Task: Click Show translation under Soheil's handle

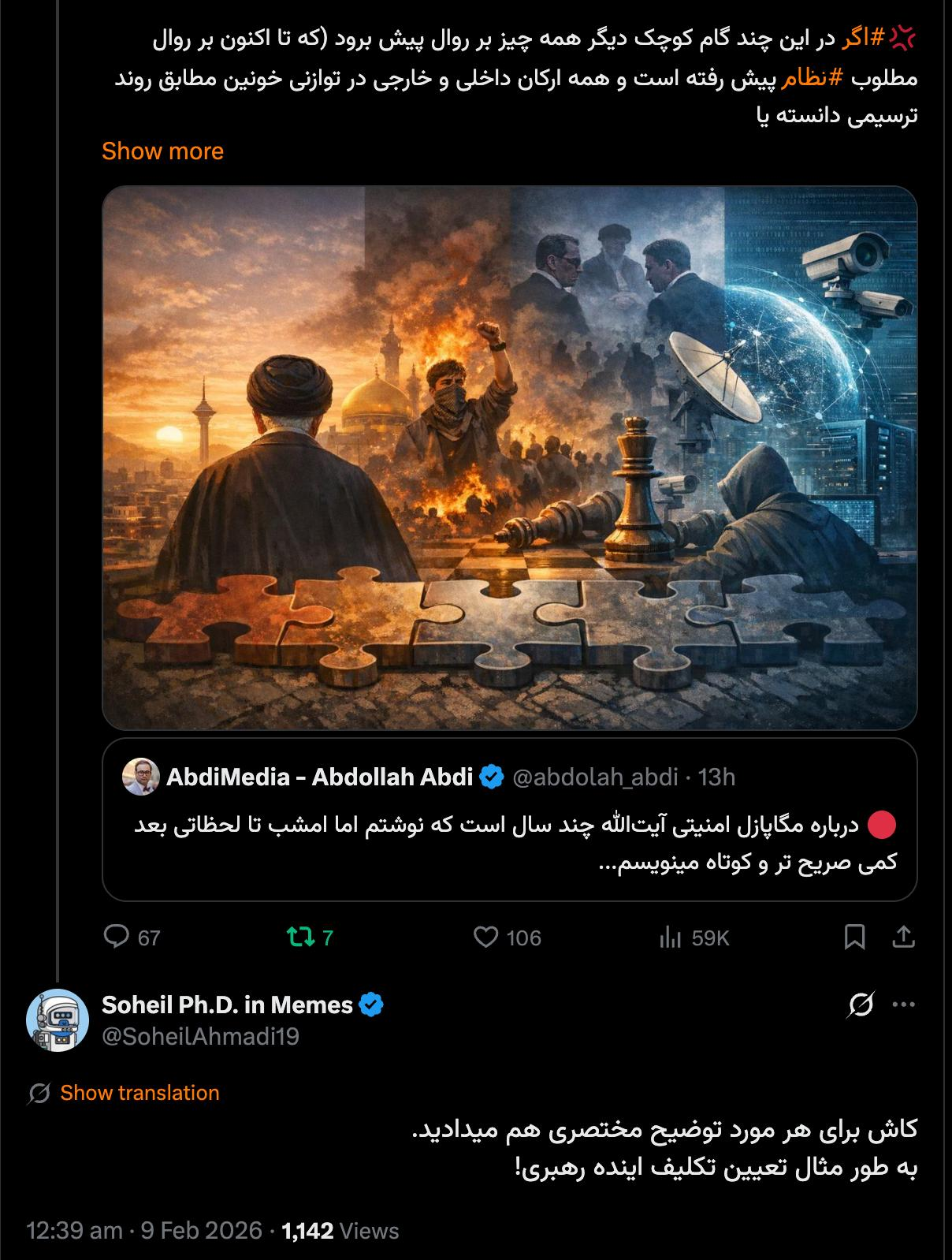Action: click(x=139, y=1093)
